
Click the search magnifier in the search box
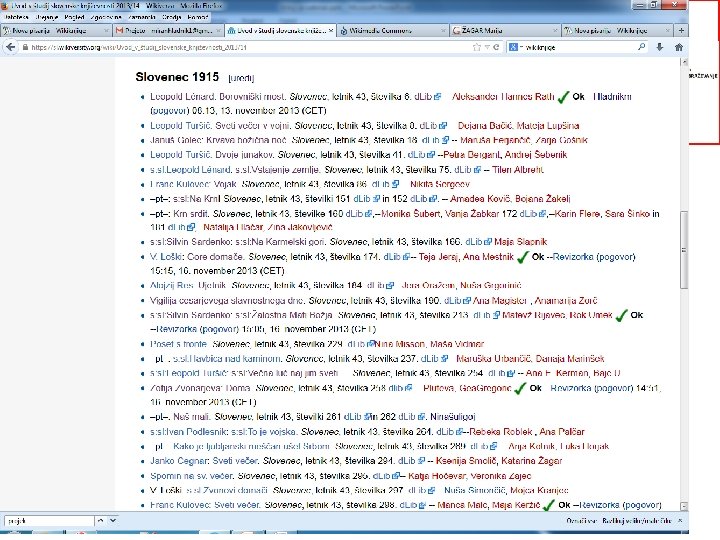[641, 47]
